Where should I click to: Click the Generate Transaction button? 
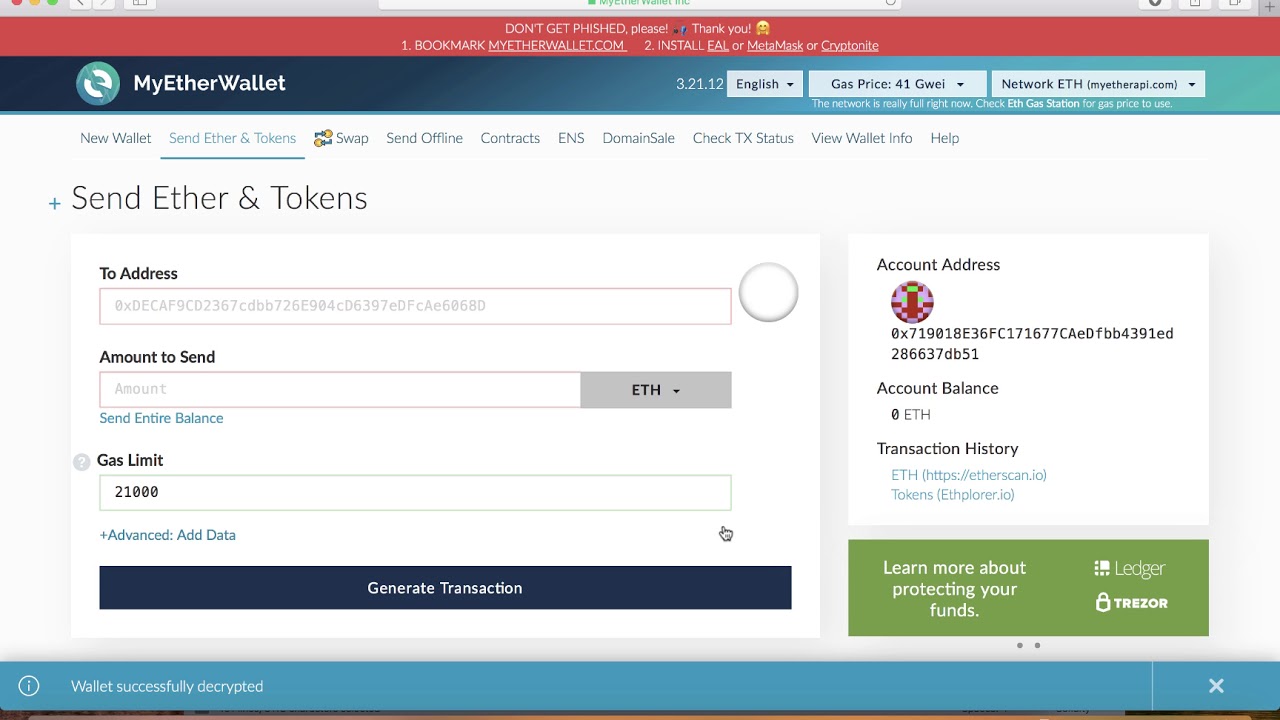pos(445,588)
